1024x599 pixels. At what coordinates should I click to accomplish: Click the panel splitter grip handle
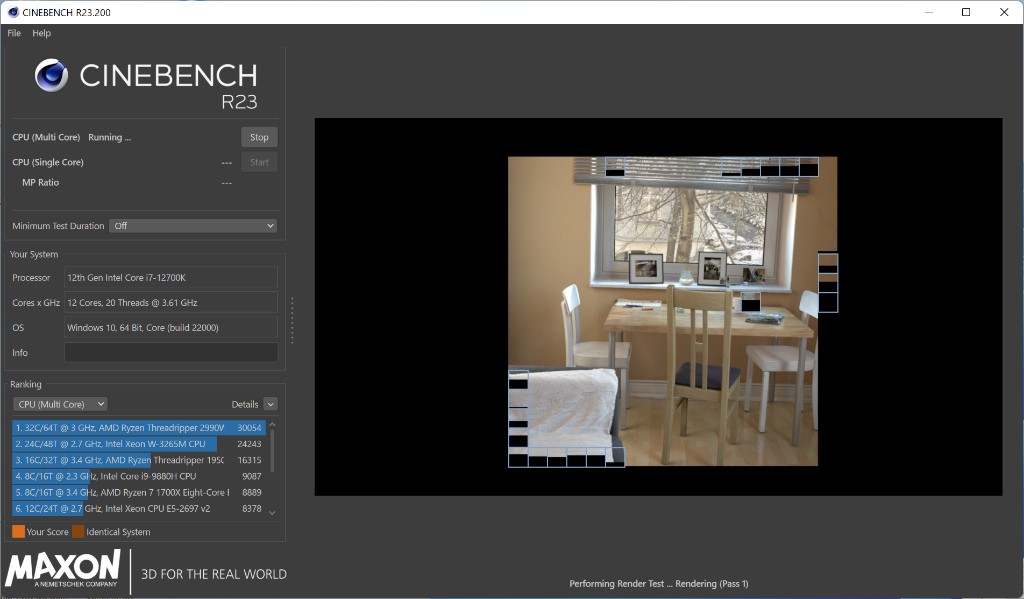[x=292, y=320]
